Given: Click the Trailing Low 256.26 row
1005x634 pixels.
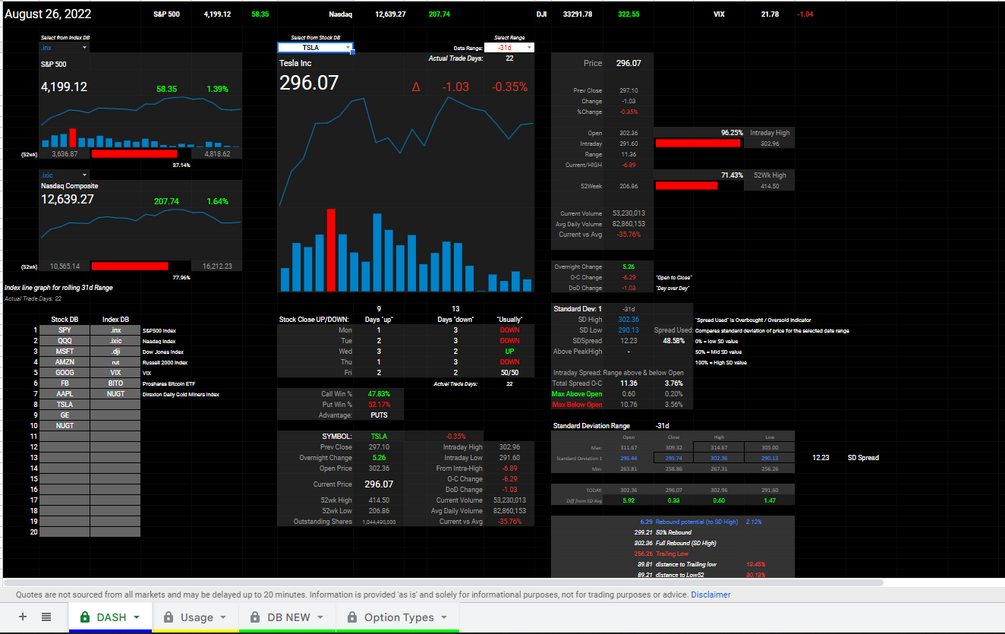Looking at the screenshot, I should click(x=662, y=554).
